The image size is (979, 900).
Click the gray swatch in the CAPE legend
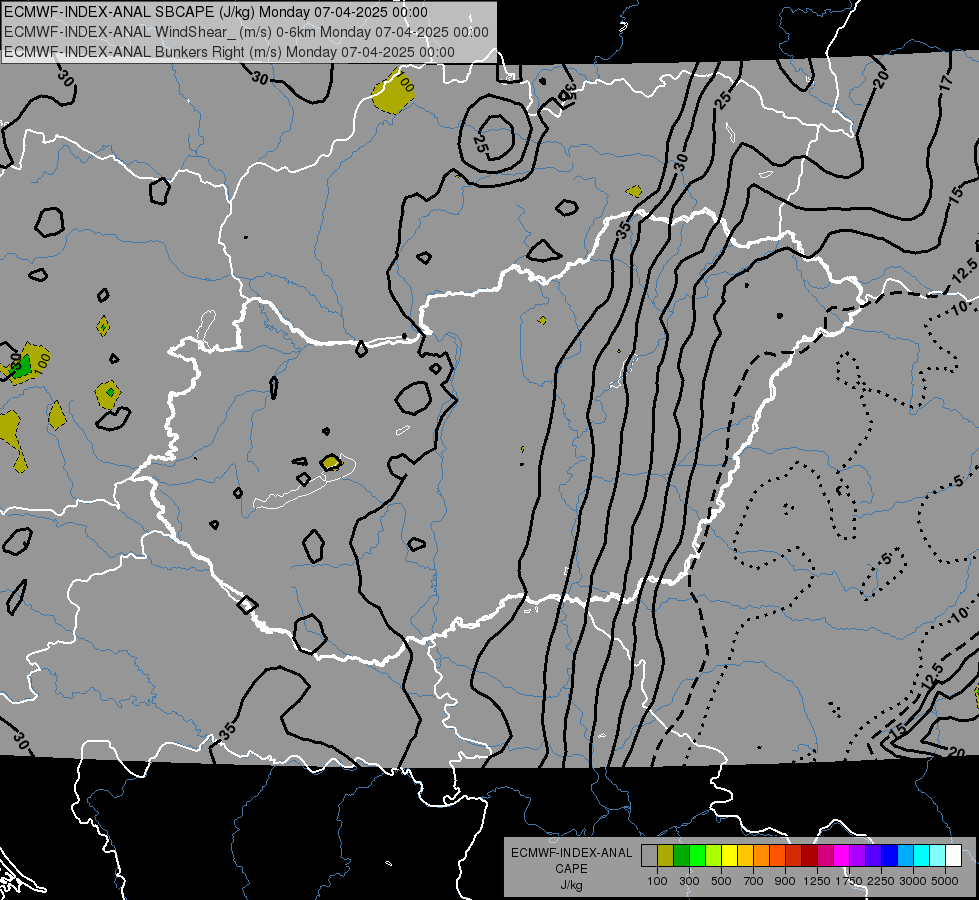coord(649,856)
